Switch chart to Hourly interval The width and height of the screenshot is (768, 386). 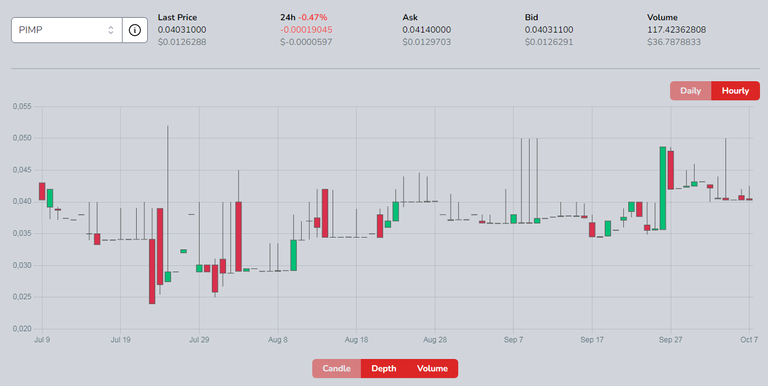tap(735, 91)
